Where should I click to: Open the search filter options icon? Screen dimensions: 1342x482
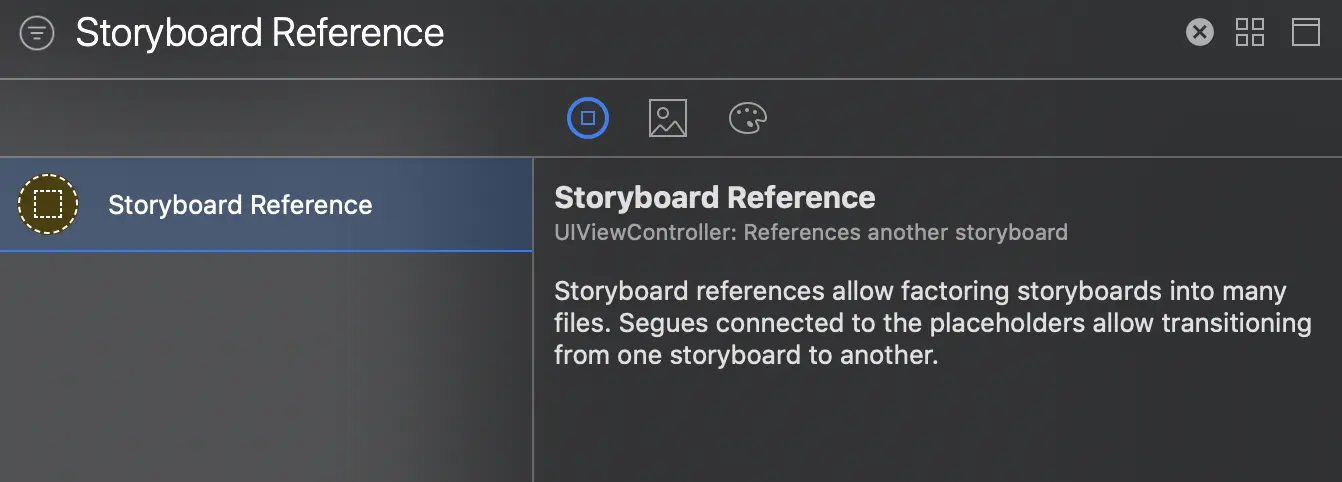[37, 34]
